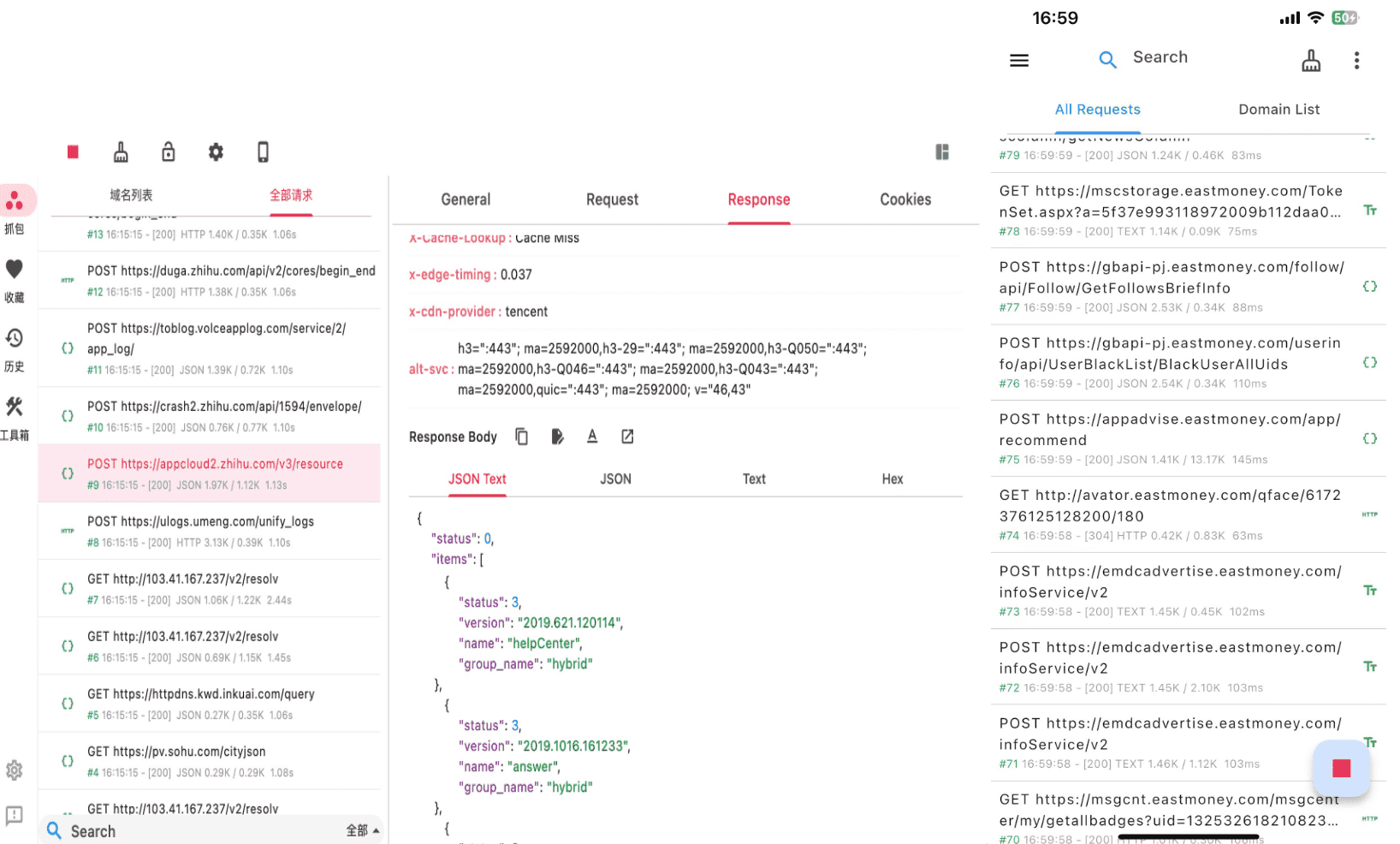Open the feedback icon in the bottom sidebar
Viewport: 1400px width, 844px height.
(x=15, y=815)
